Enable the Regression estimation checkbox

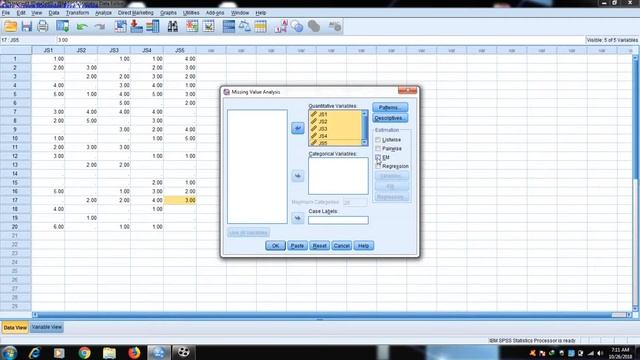pos(378,166)
